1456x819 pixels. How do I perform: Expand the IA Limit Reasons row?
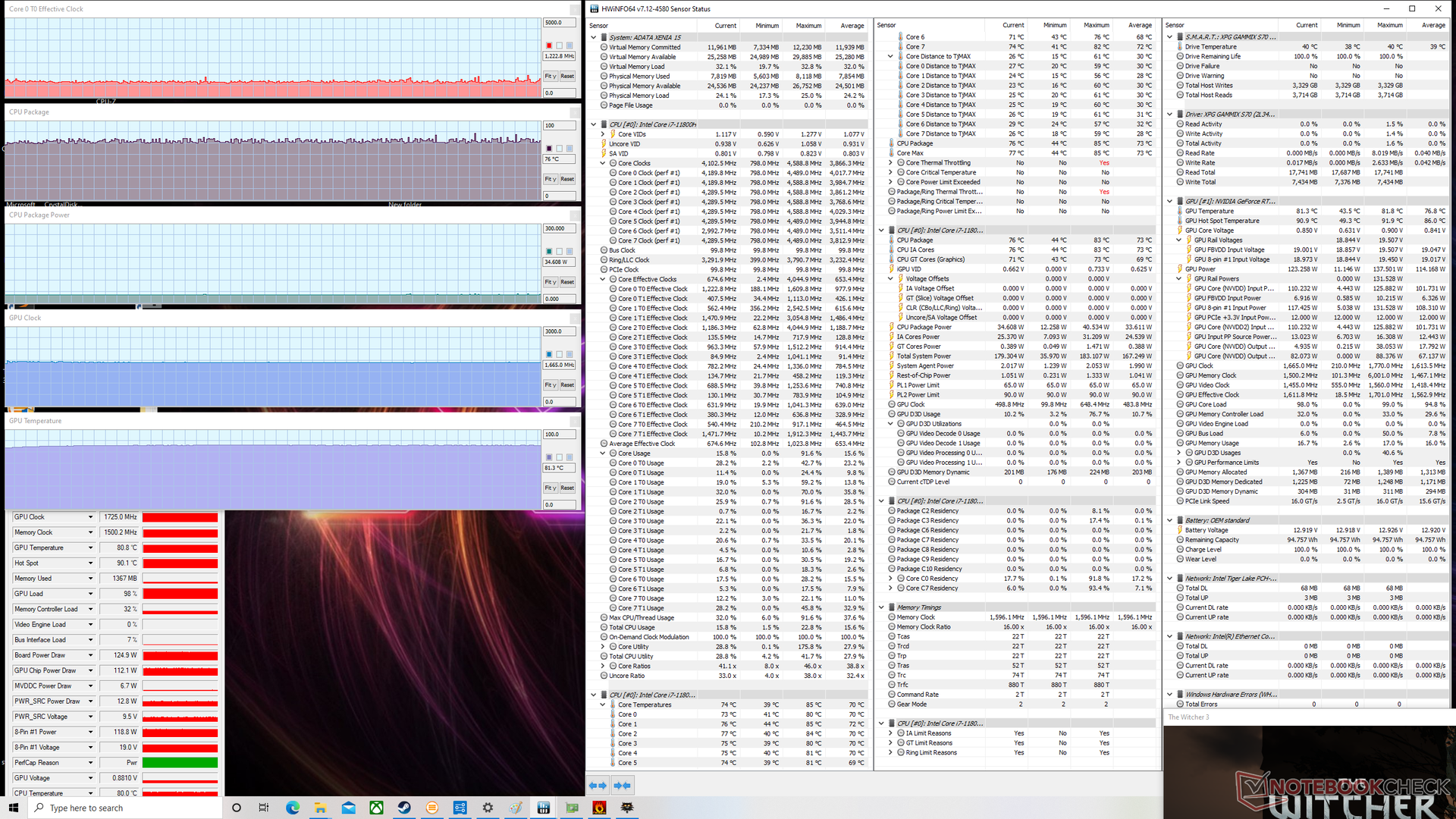[890, 733]
